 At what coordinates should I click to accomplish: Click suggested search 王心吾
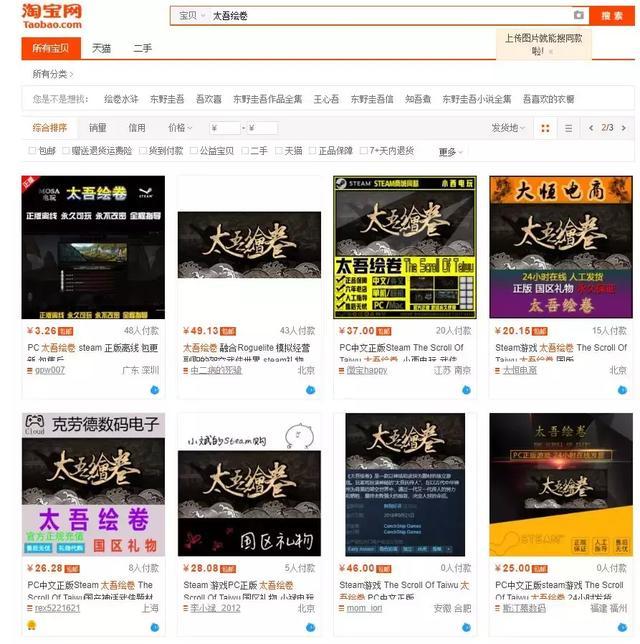click(x=326, y=99)
